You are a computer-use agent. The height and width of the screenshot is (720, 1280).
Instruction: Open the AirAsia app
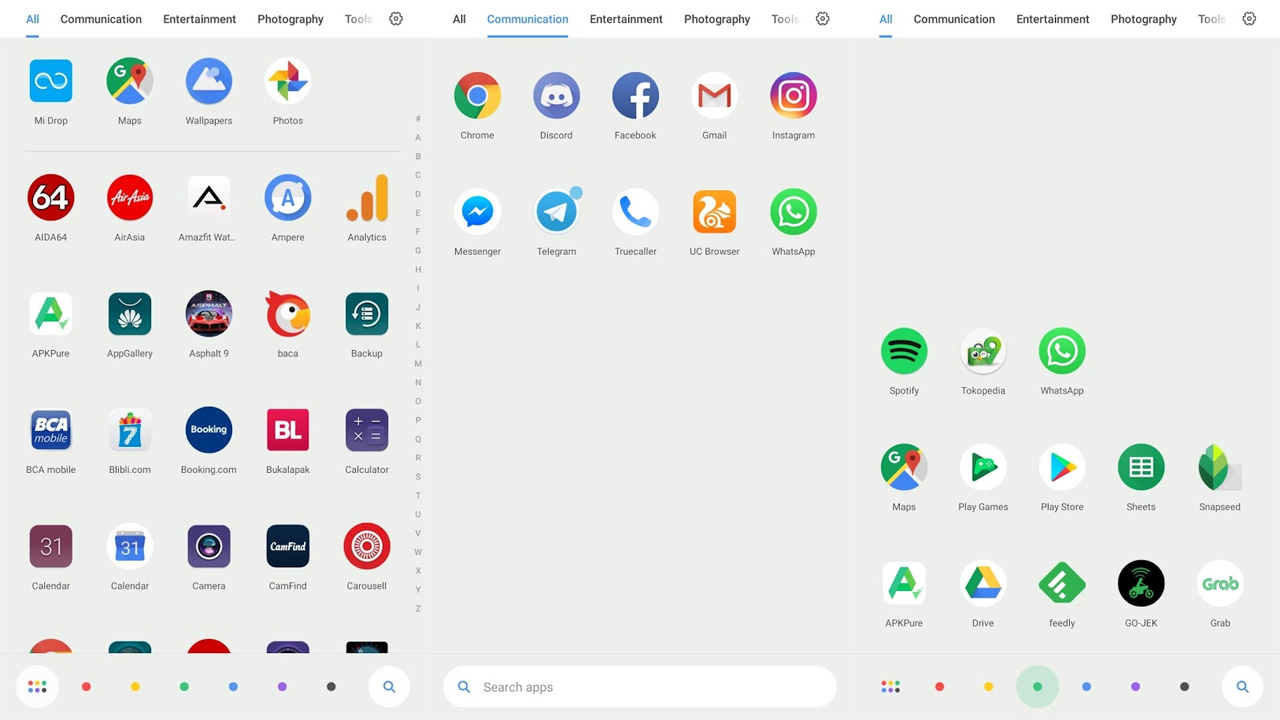pyautogui.click(x=130, y=198)
